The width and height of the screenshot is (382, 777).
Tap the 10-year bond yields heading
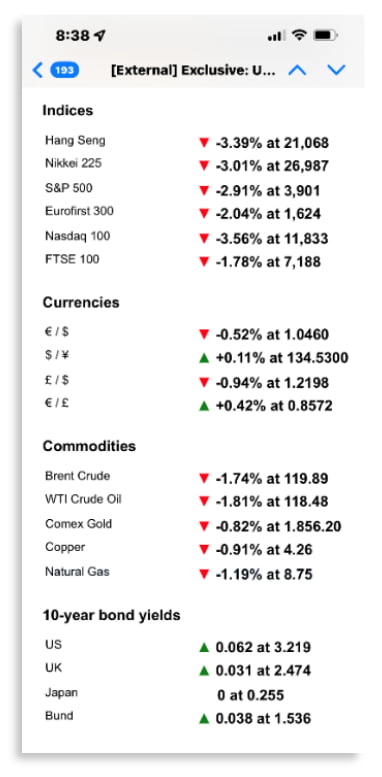pyautogui.click(x=111, y=615)
